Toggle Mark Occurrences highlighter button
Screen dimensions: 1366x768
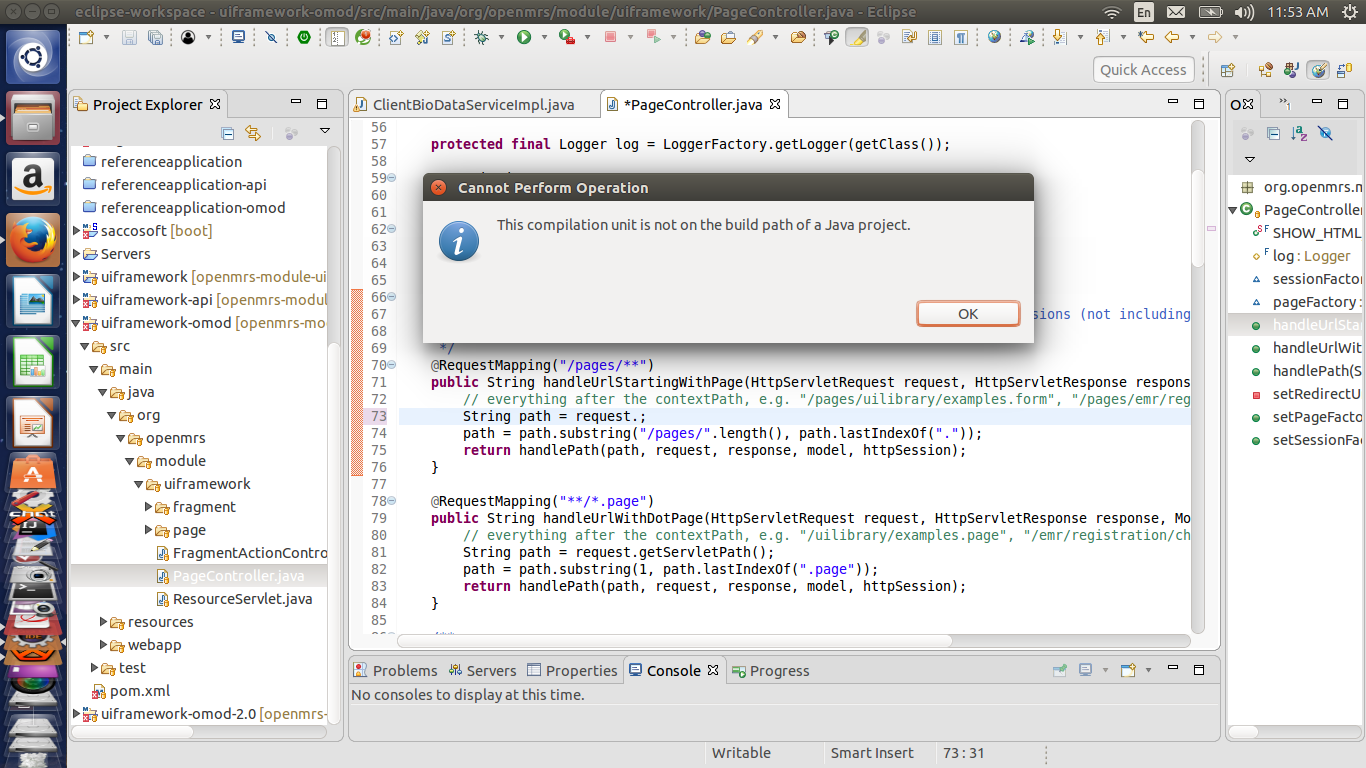(x=857, y=37)
